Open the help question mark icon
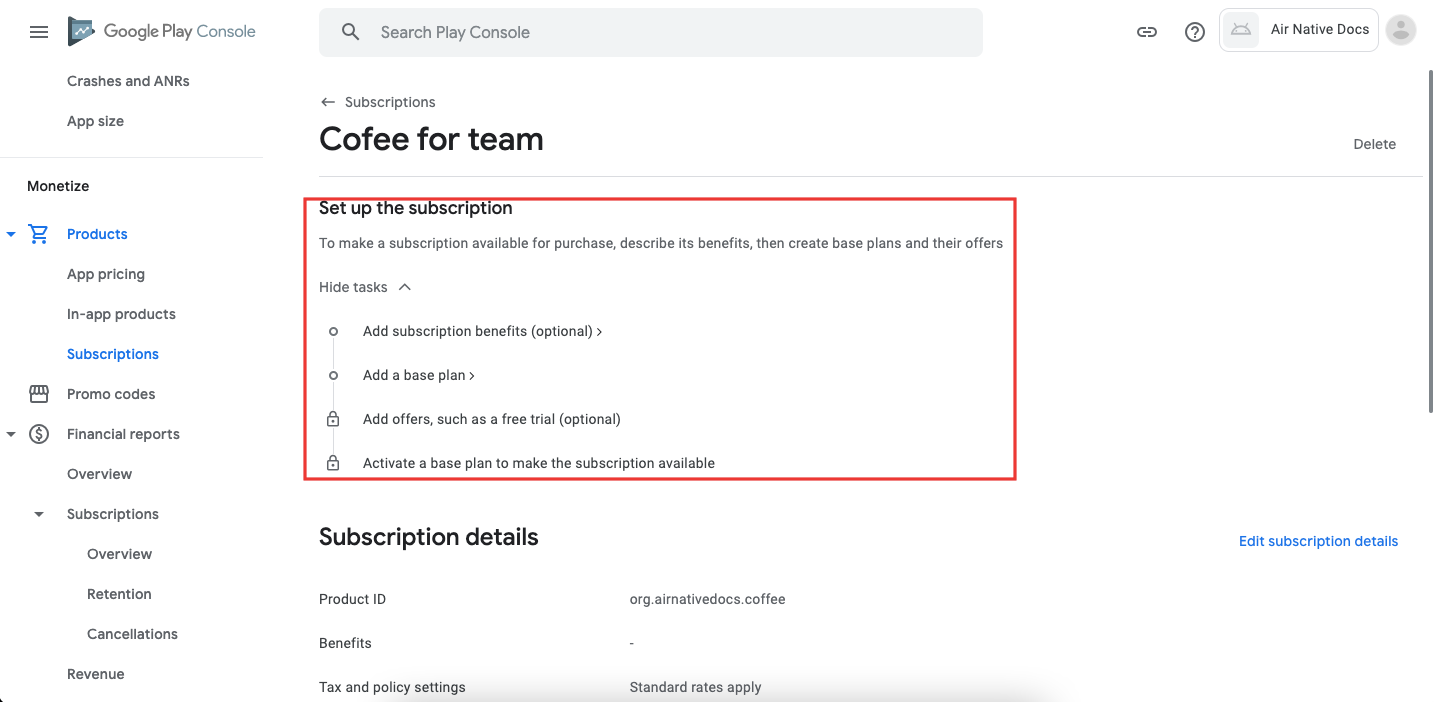Image resolution: width=1434 pixels, height=702 pixels. coord(1195,32)
